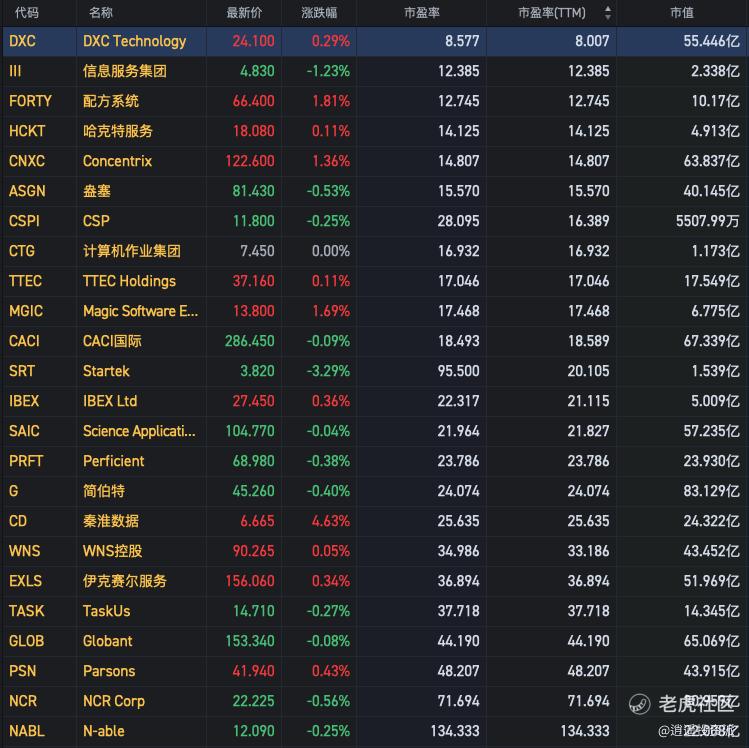Select ticker ASGN

[27, 191]
